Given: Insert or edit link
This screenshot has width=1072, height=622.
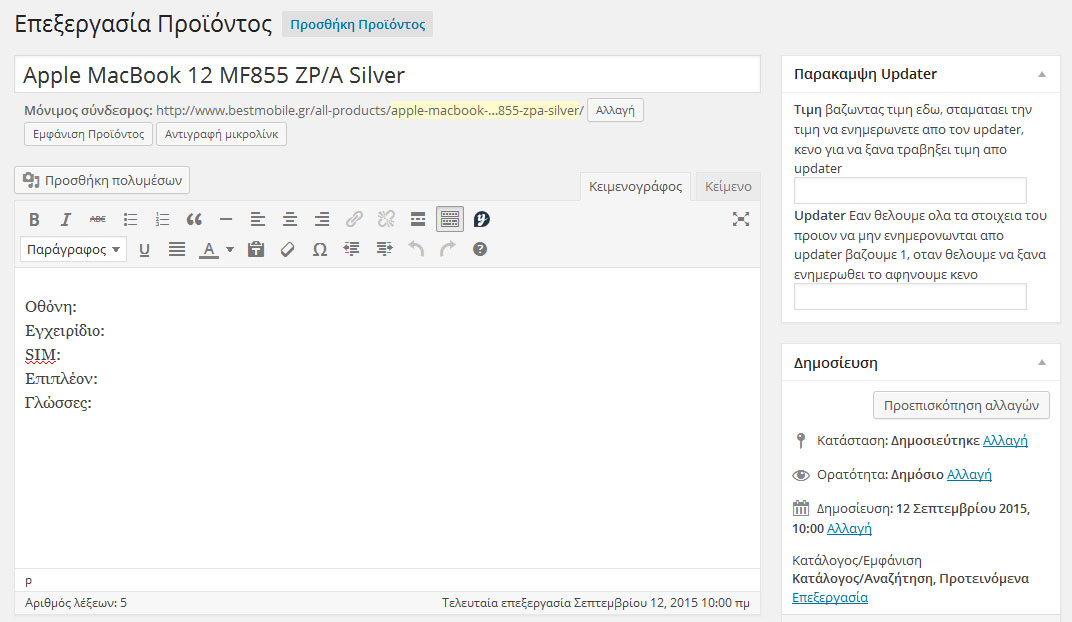Looking at the screenshot, I should coord(354,219).
